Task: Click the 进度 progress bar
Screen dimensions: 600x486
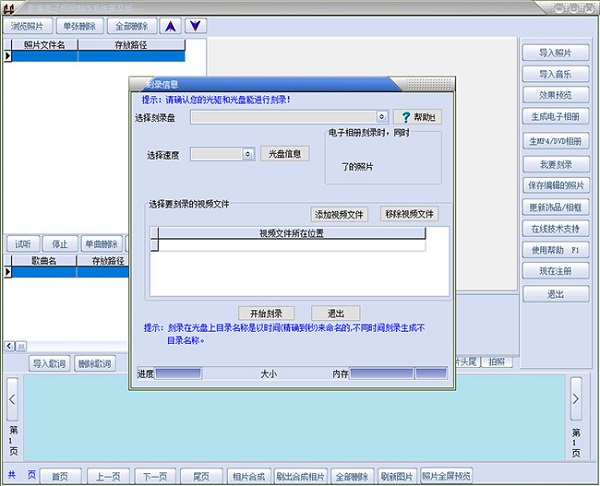Action: pyautogui.click(x=178, y=374)
